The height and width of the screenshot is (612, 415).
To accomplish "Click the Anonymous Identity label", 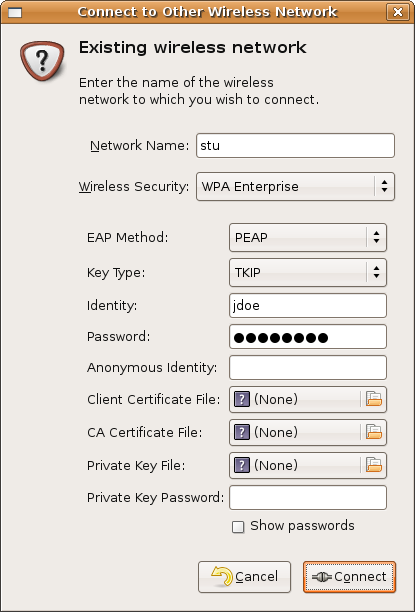I will pos(152,368).
